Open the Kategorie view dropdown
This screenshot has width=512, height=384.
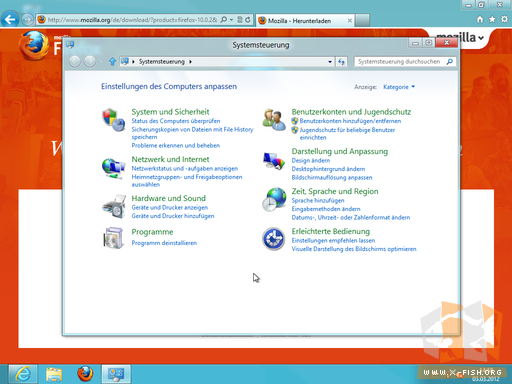[399, 87]
